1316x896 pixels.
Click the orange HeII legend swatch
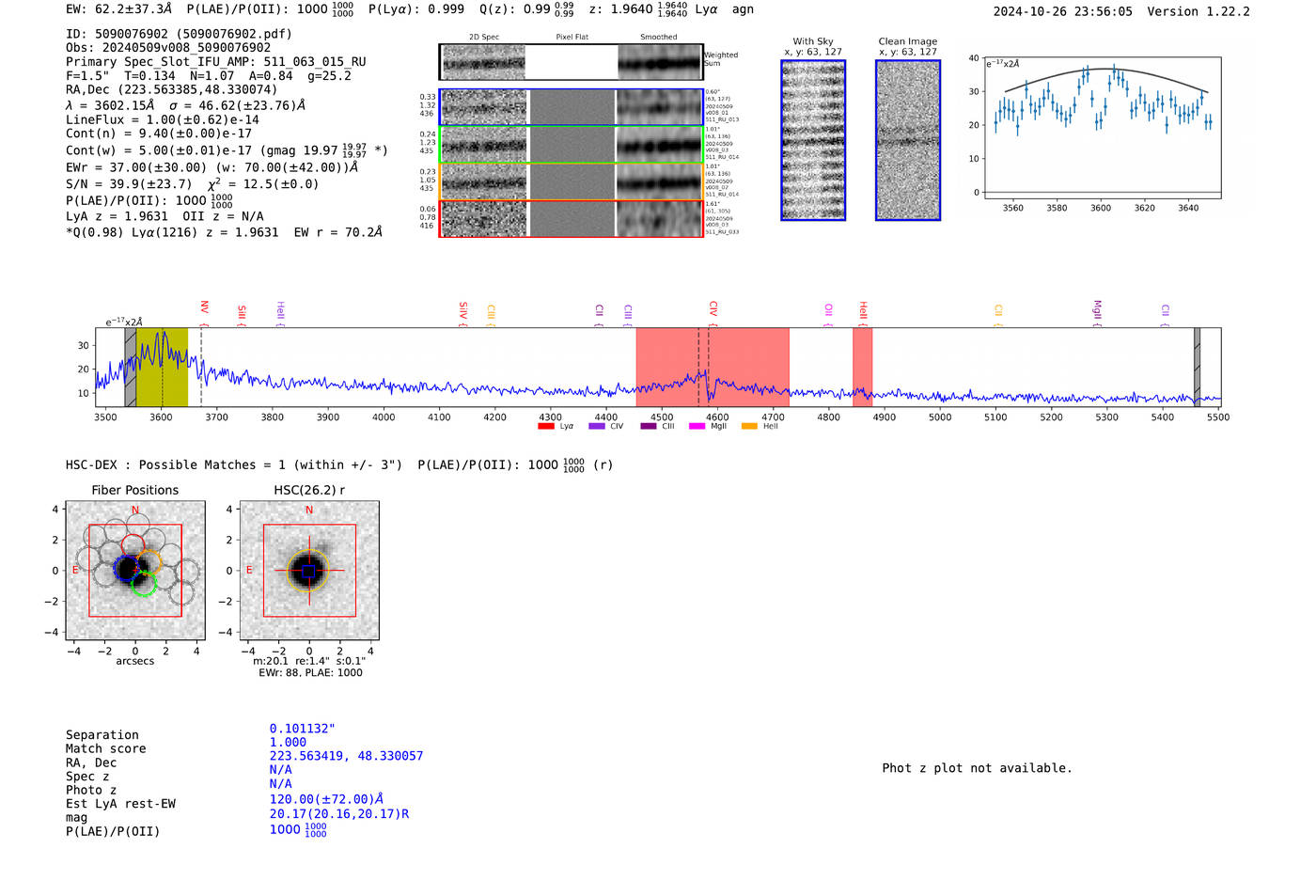click(749, 426)
